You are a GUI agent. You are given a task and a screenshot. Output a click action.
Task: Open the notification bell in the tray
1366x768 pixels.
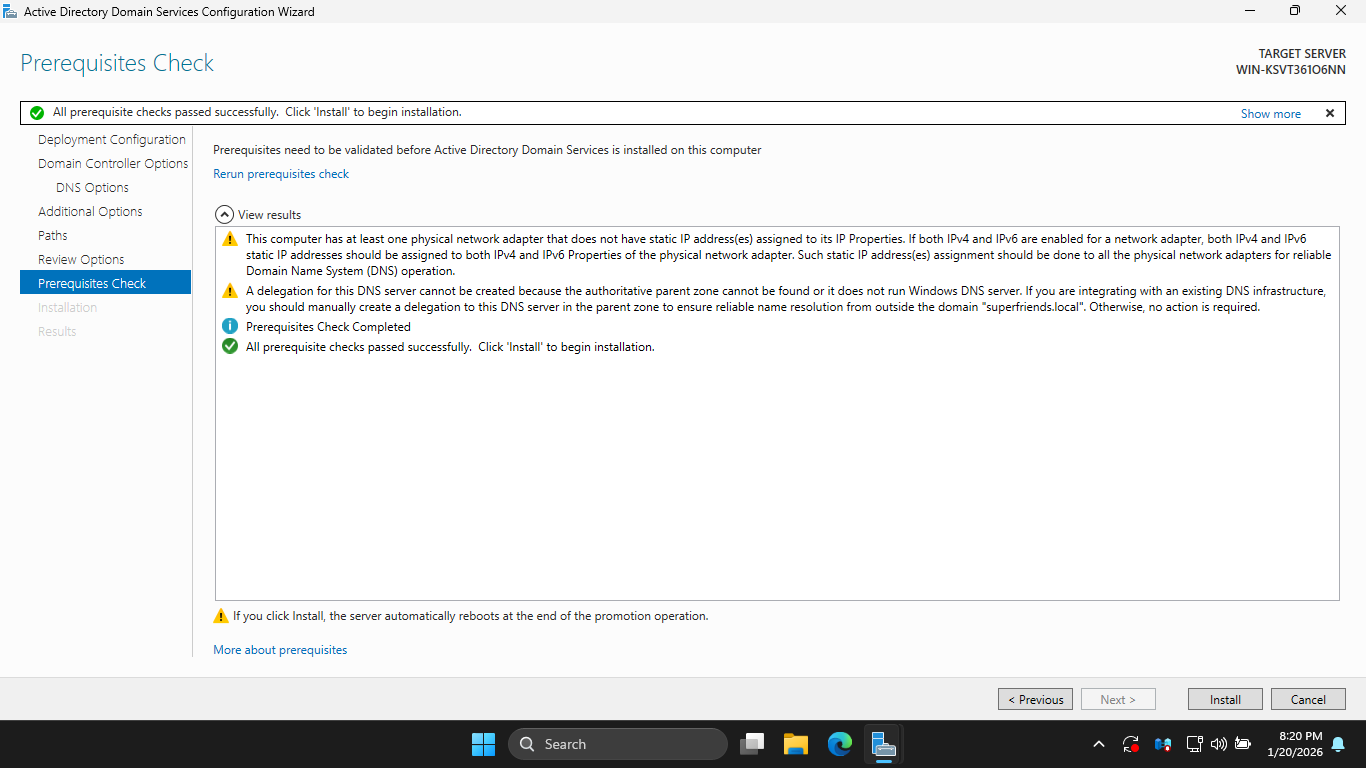click(x=1338, y=744)
